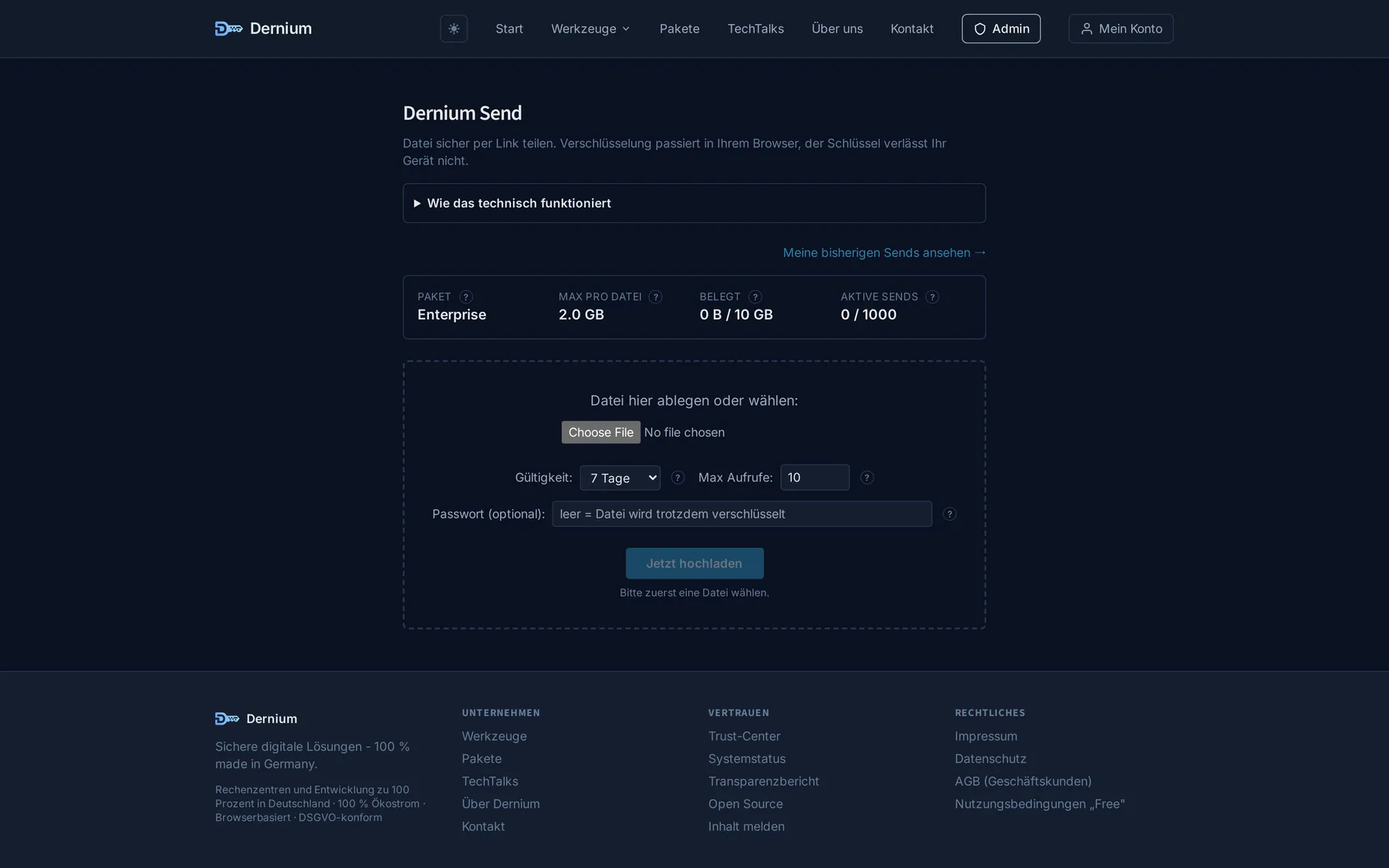Click the '2.0 GB' max file value
This screenshot has height=868, width=1389.
pyautogui.click(x=581, y=315)
